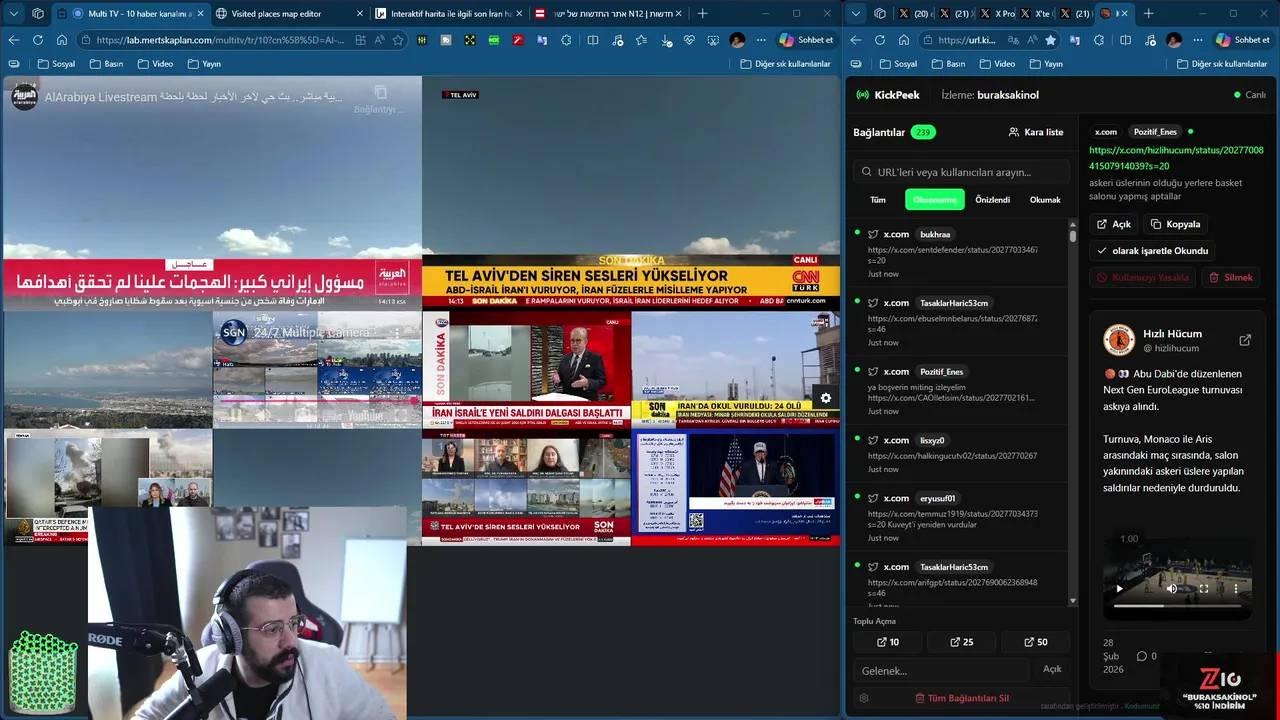Open Copilot Sohbet et in the right window
The width and height of the screenshot is (1280, 720).
point(1243,40)
